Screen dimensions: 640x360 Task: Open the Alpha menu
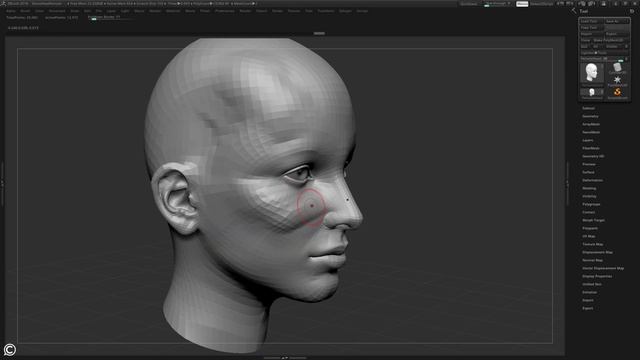[x=10, y=11]
